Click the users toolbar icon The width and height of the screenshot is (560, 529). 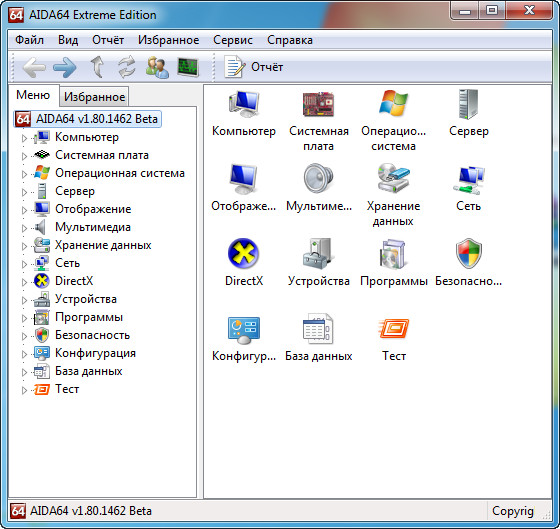click(x=157, y=67)
